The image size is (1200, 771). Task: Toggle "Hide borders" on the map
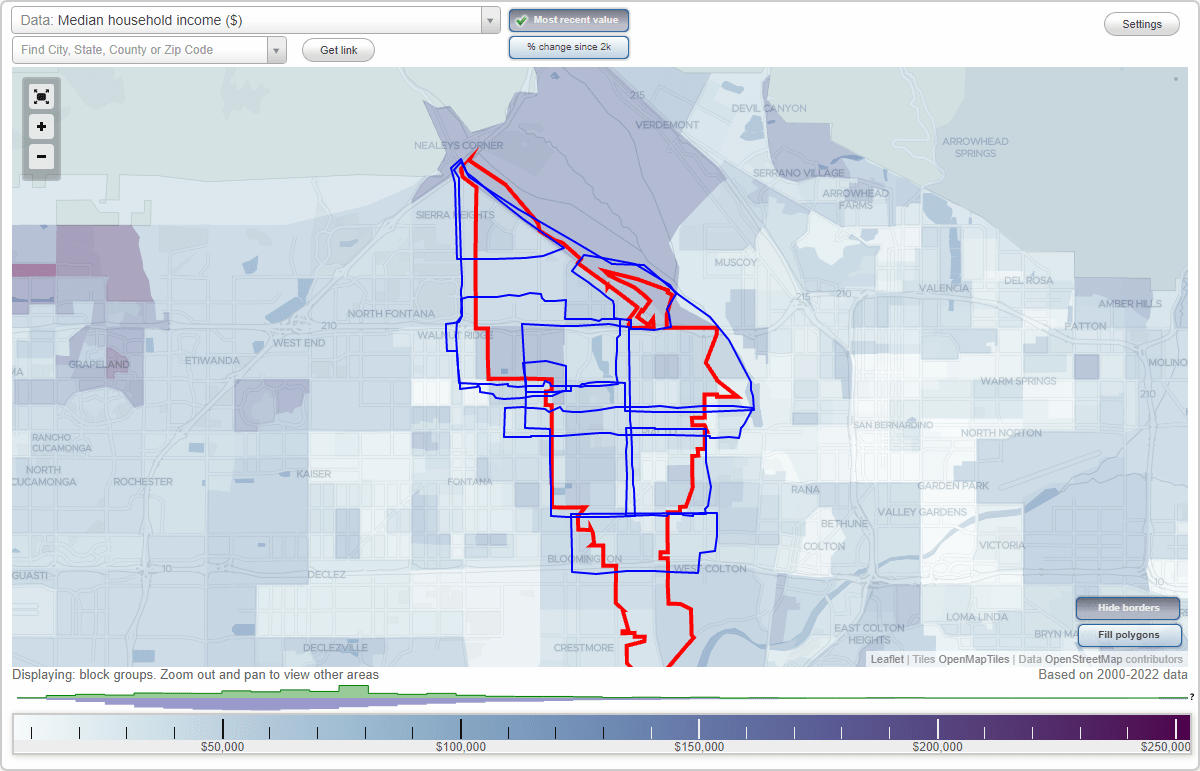pos(1128,608)
